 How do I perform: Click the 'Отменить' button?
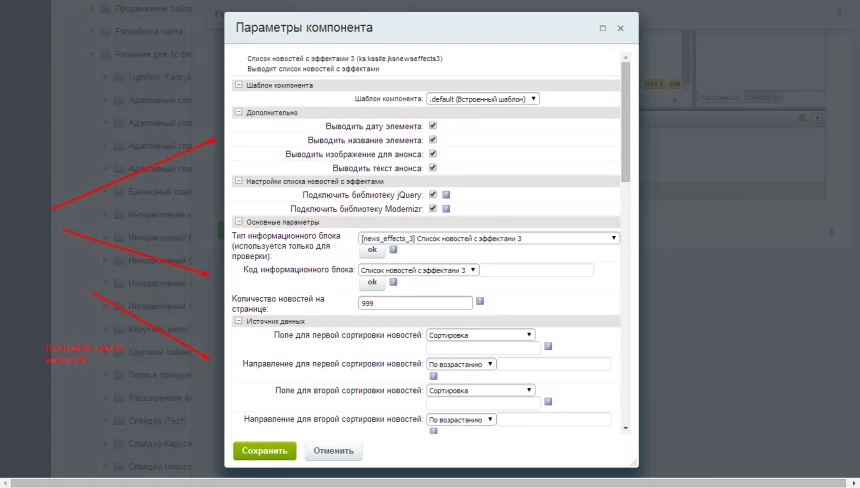[333, 451]
